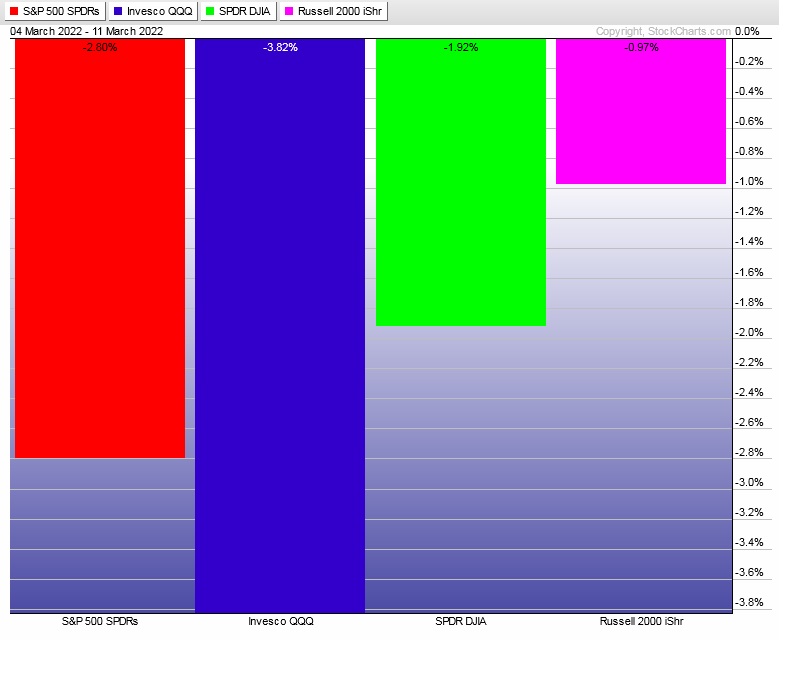Image resolution: width=794 pixels, height=674 pixels.
Task: Click the Russell 2000 iShr legend button
Action: pos(334,11)
